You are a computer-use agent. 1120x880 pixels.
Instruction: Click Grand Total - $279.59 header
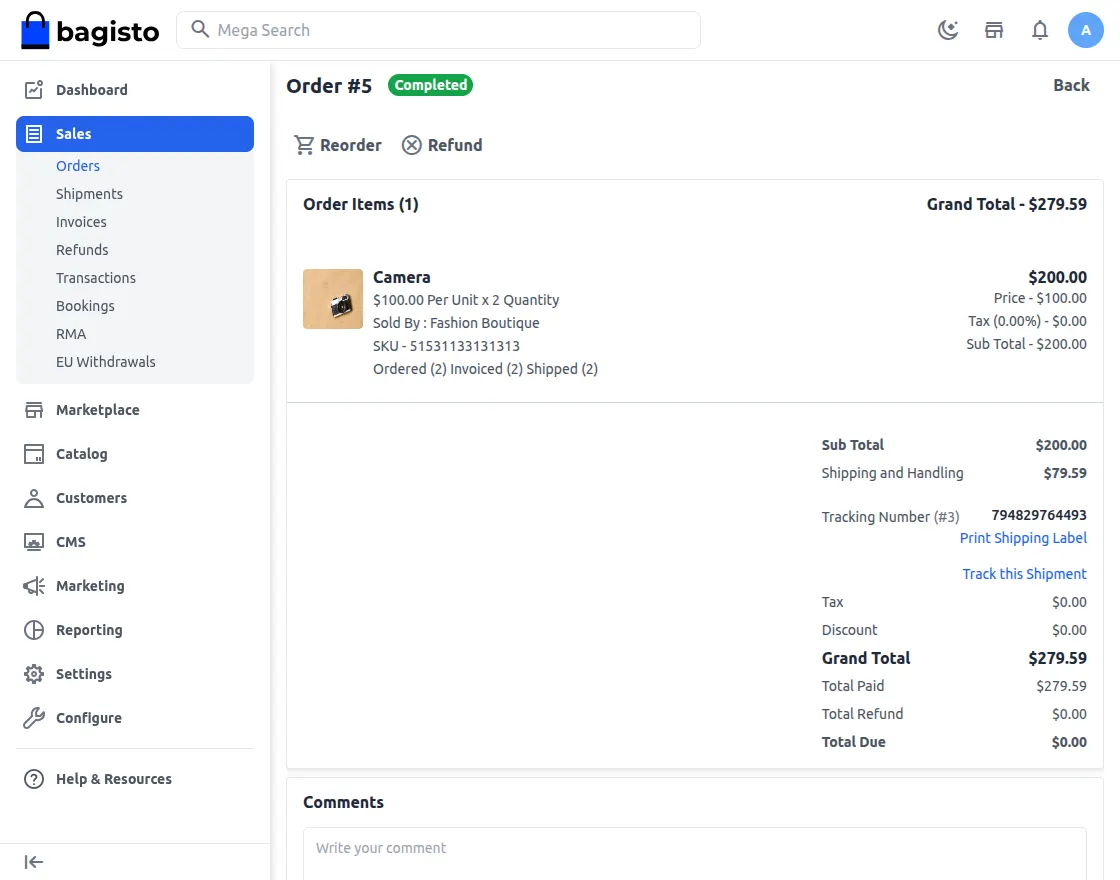click(1006, 204)
